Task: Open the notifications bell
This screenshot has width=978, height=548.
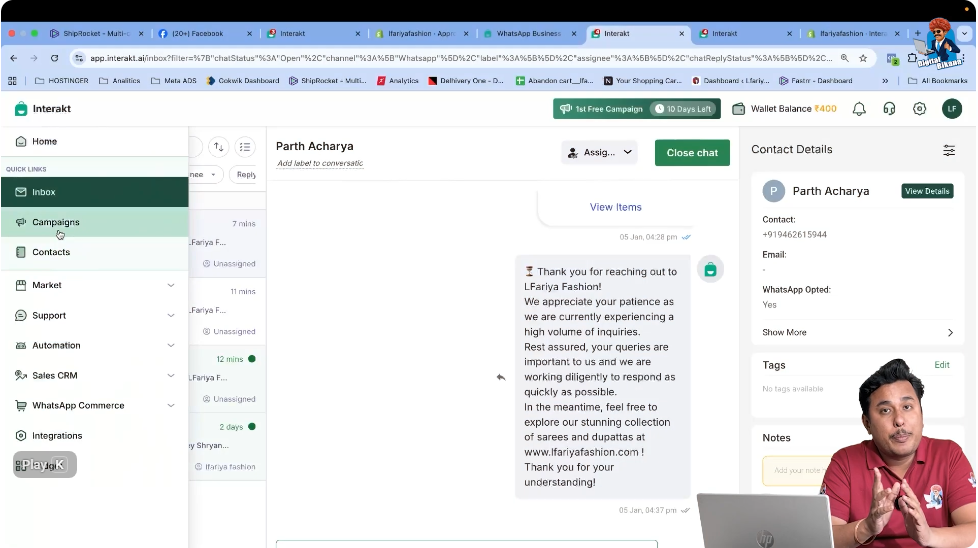Action: pos(859,108)
